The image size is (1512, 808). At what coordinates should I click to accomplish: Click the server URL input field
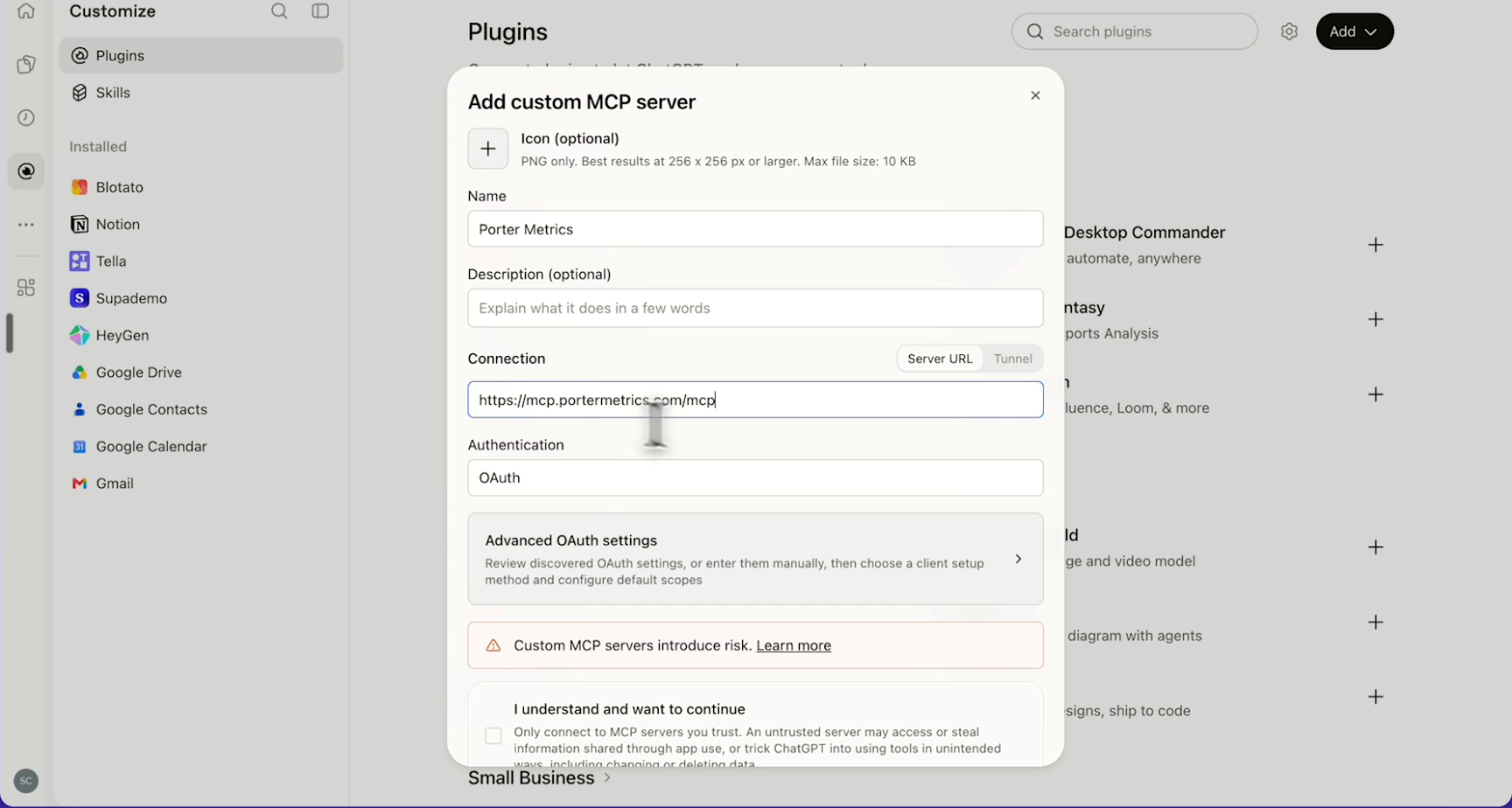755,400
